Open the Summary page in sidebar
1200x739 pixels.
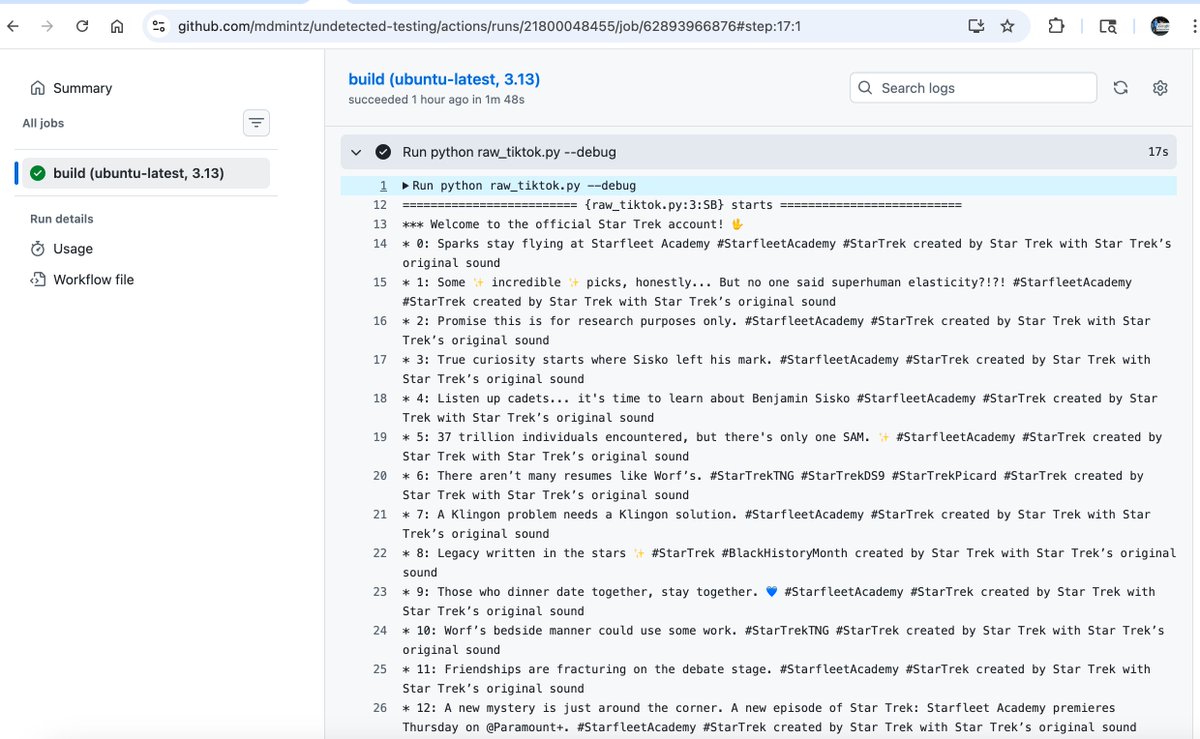point(82,88)
